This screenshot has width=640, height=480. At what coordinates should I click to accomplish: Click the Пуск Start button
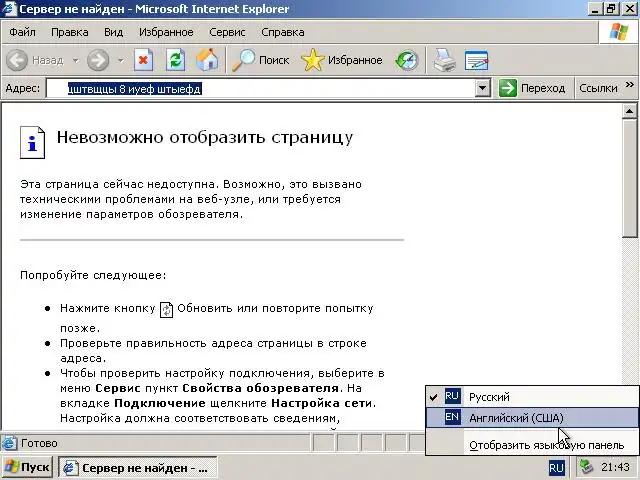coord(27,467)
